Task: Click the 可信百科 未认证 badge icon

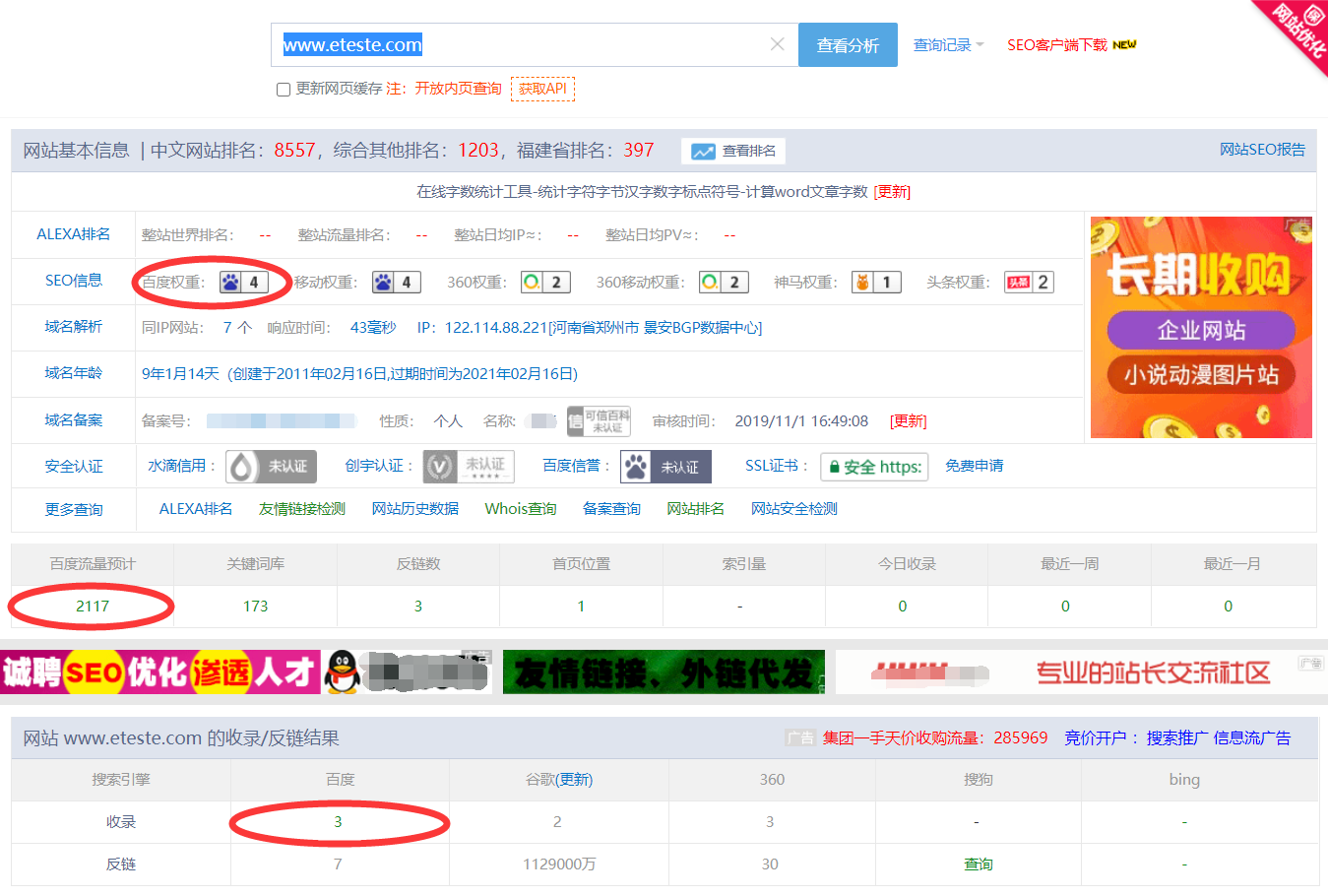Action: pyautogui.click(x=599, y=421)
